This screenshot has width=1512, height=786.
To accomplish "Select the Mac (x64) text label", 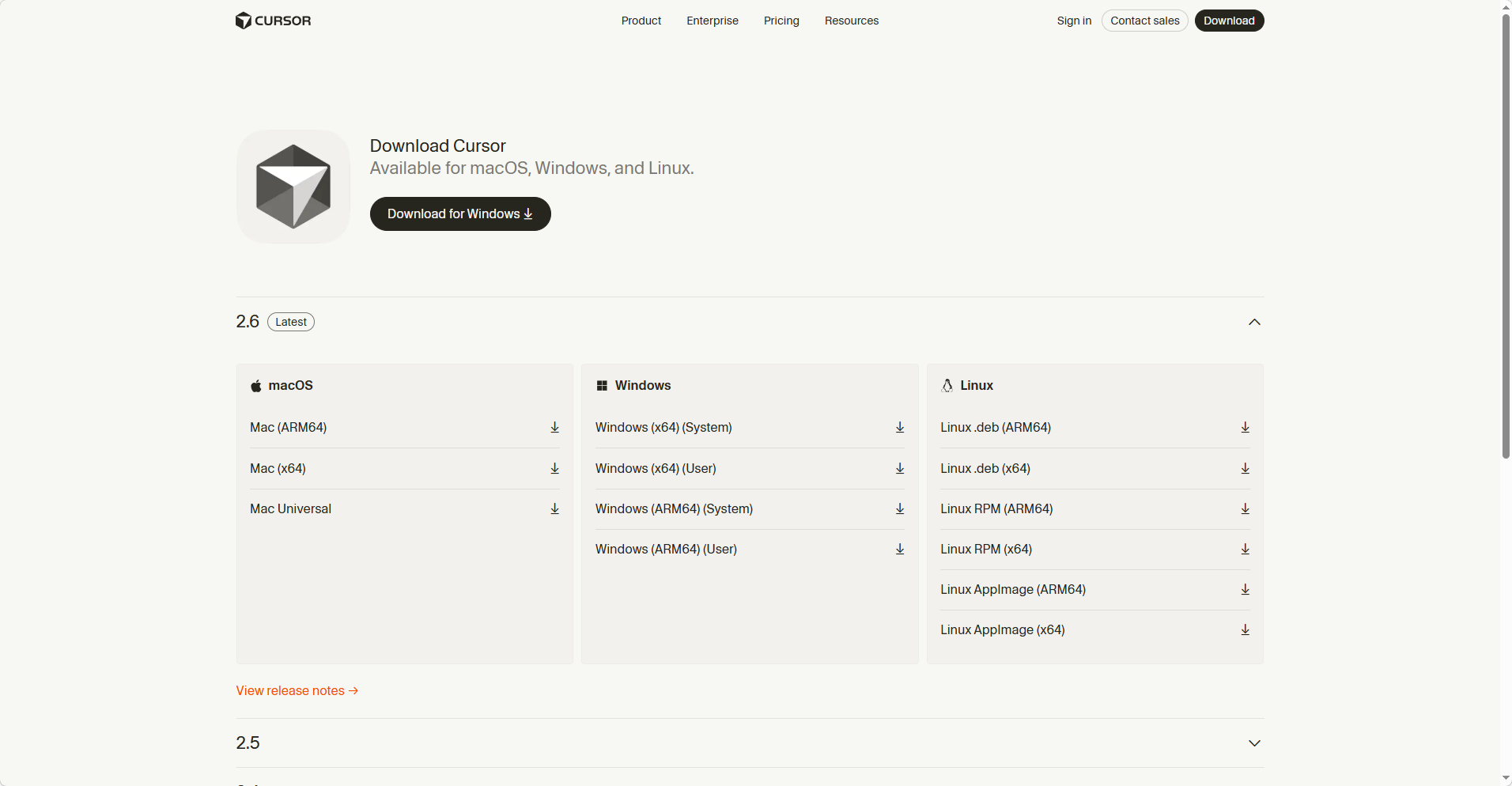I will point(278,469).
